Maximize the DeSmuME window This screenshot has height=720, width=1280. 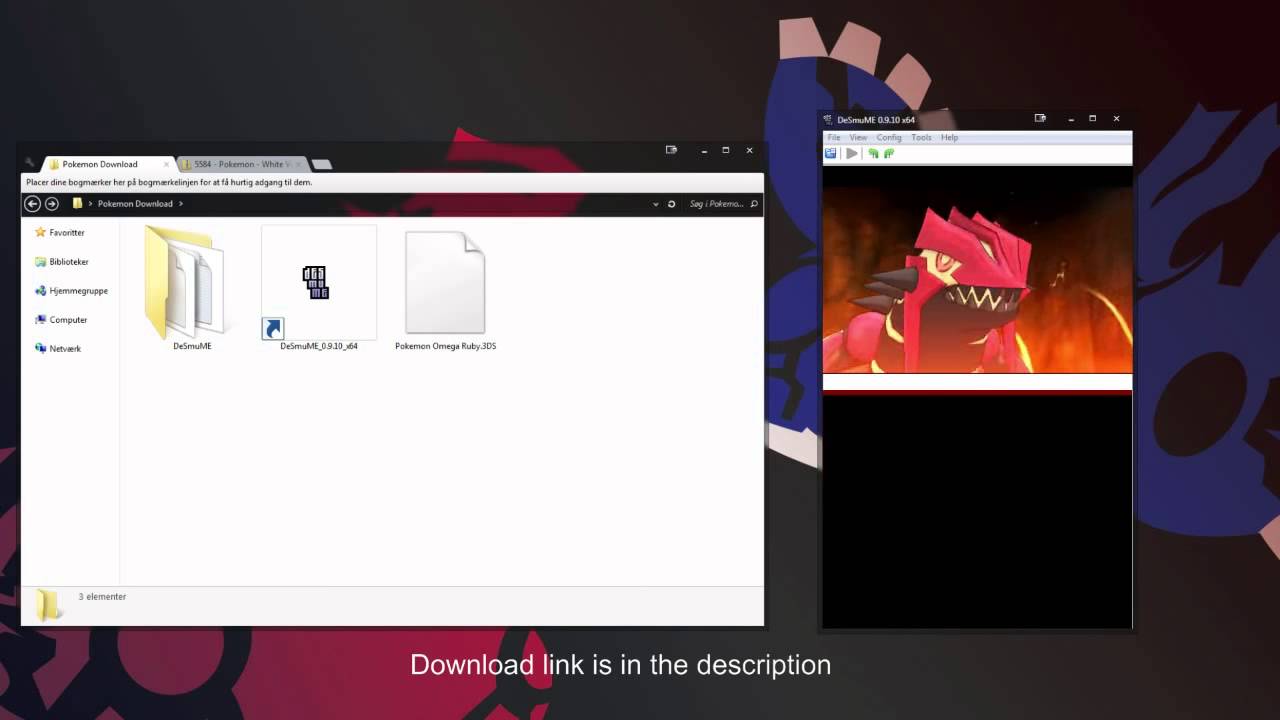[1092, 118]
